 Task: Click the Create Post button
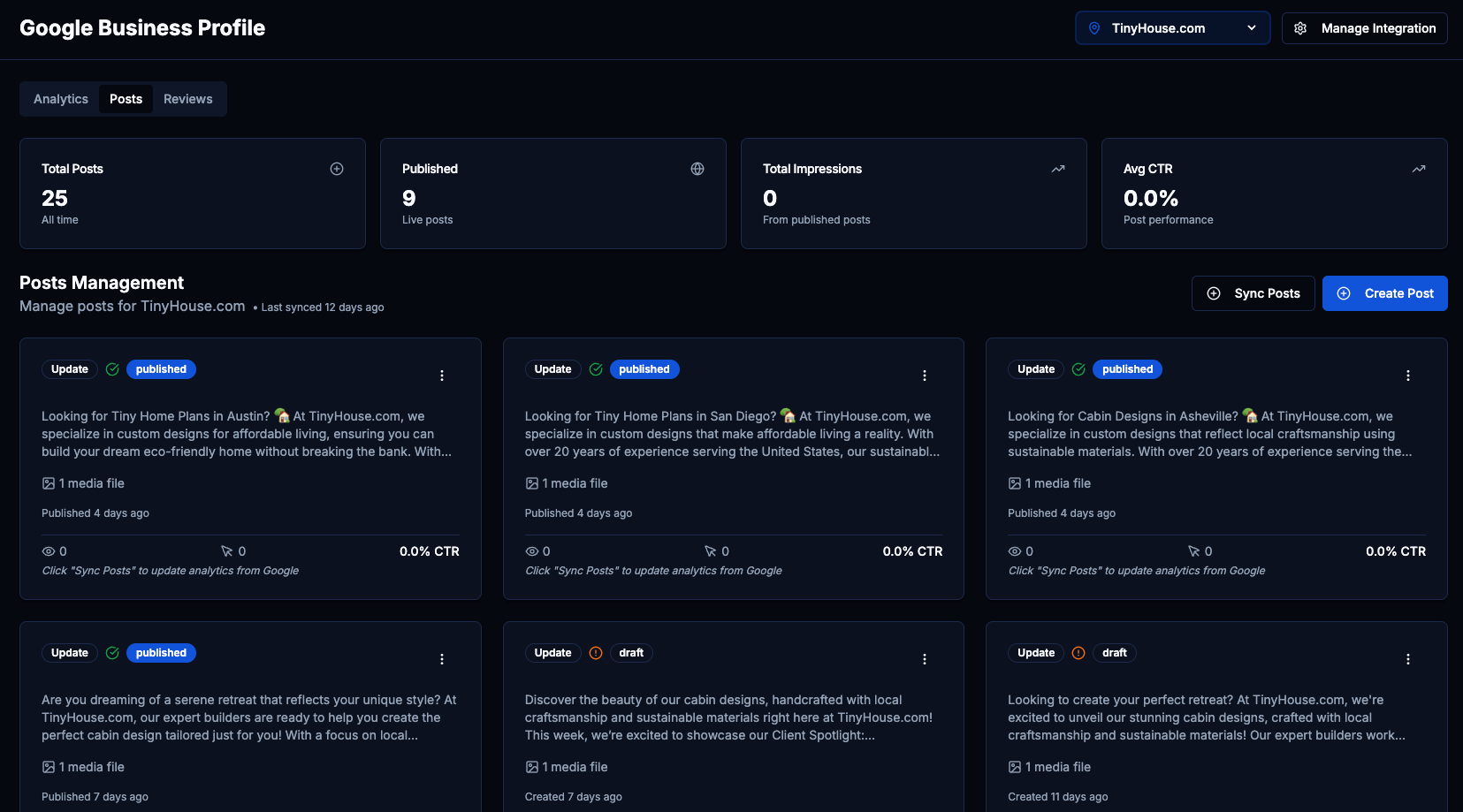(x=1385, y=293)
